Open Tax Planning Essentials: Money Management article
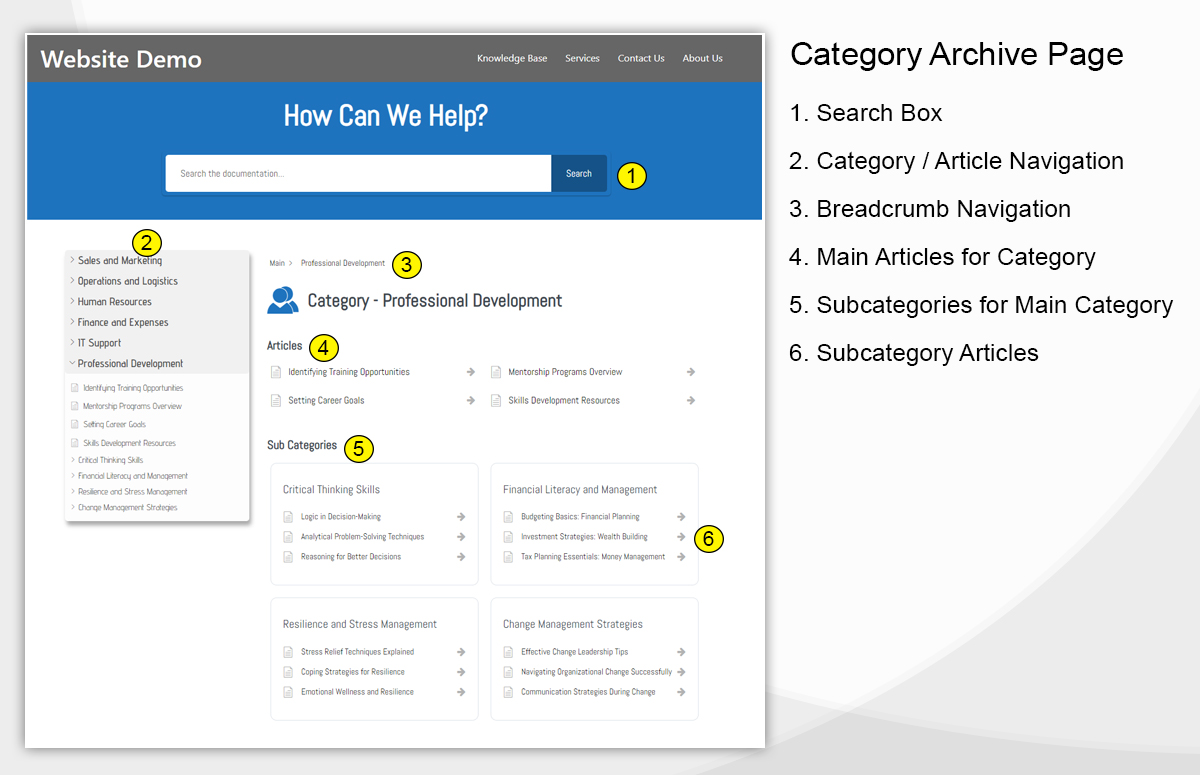 coord(593,557)
